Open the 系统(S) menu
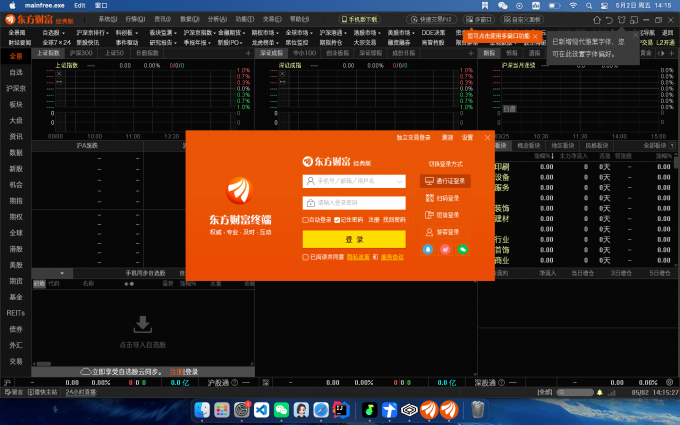680x425 pixels. 108,19
